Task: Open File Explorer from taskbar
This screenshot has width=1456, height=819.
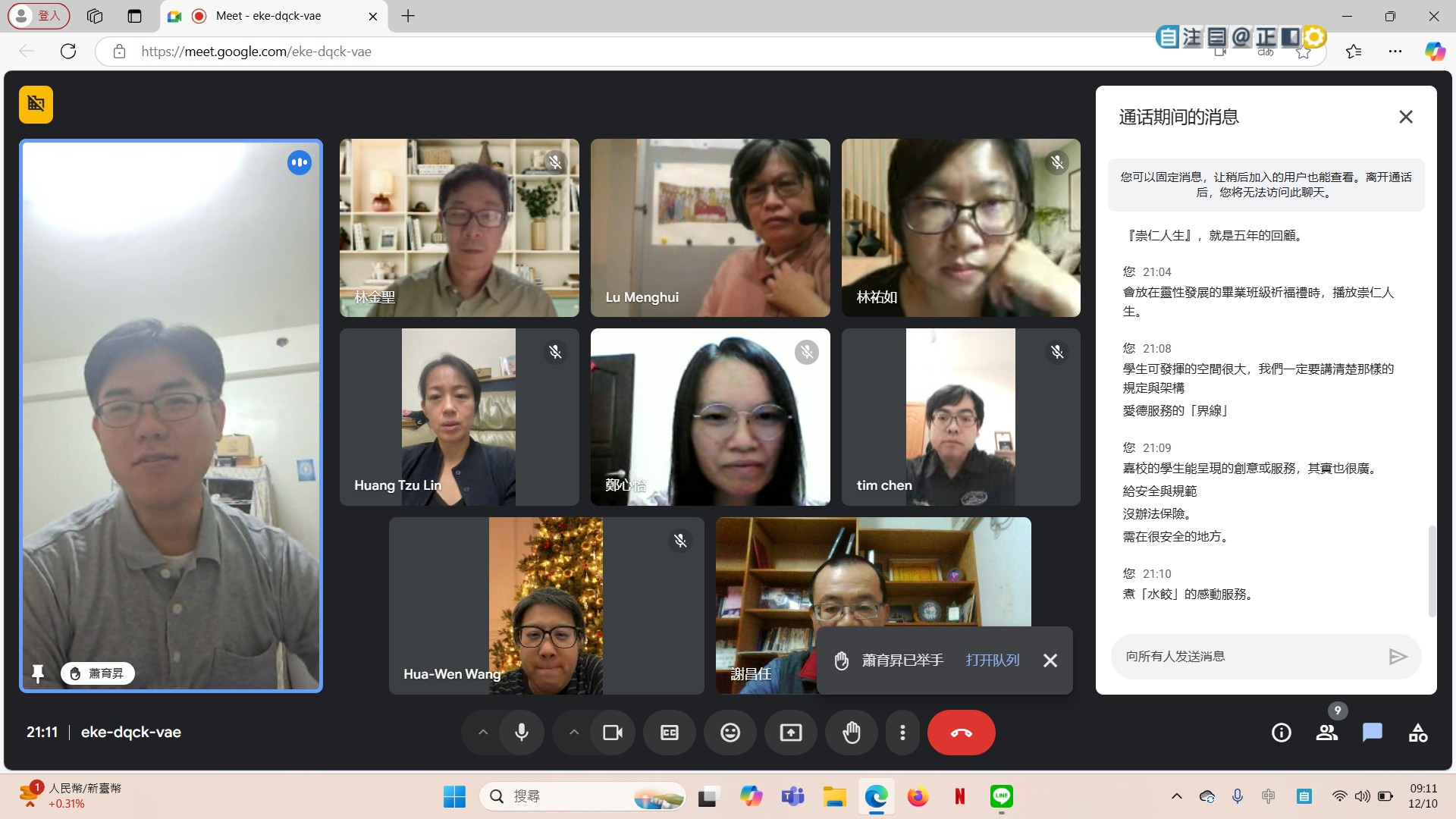Action: 835,796
